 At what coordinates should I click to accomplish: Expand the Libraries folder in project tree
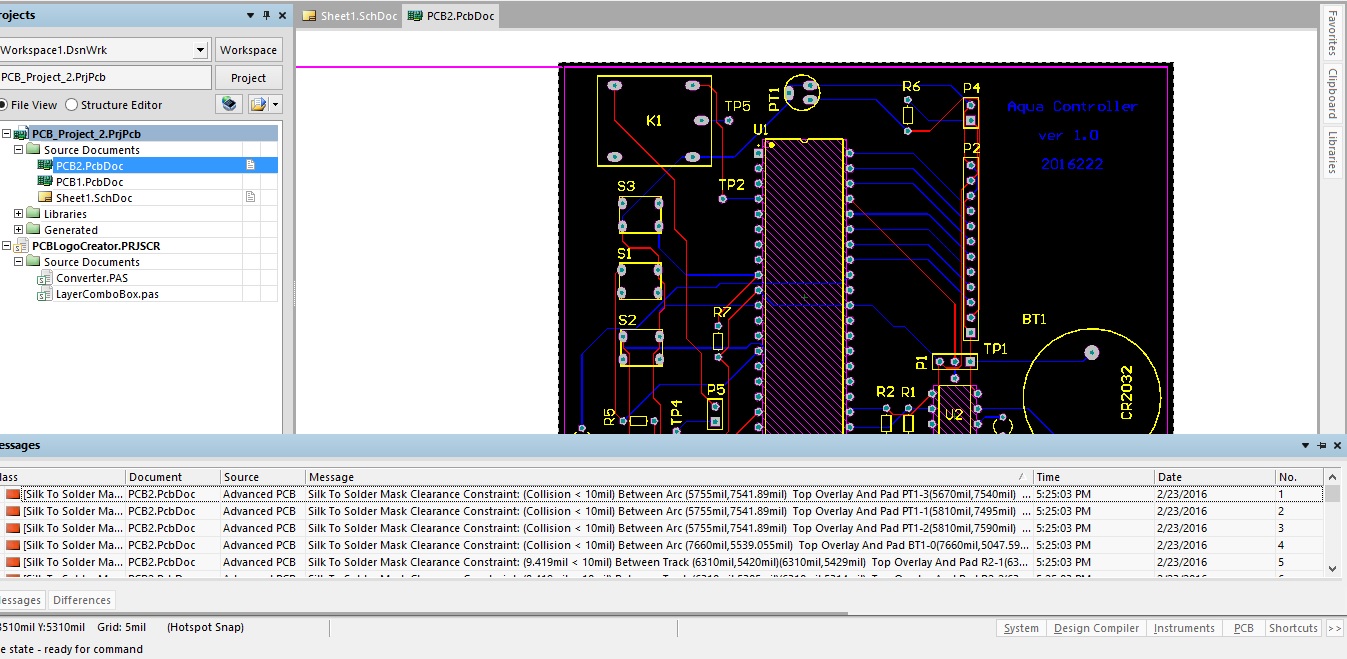(x=18, y=214)
